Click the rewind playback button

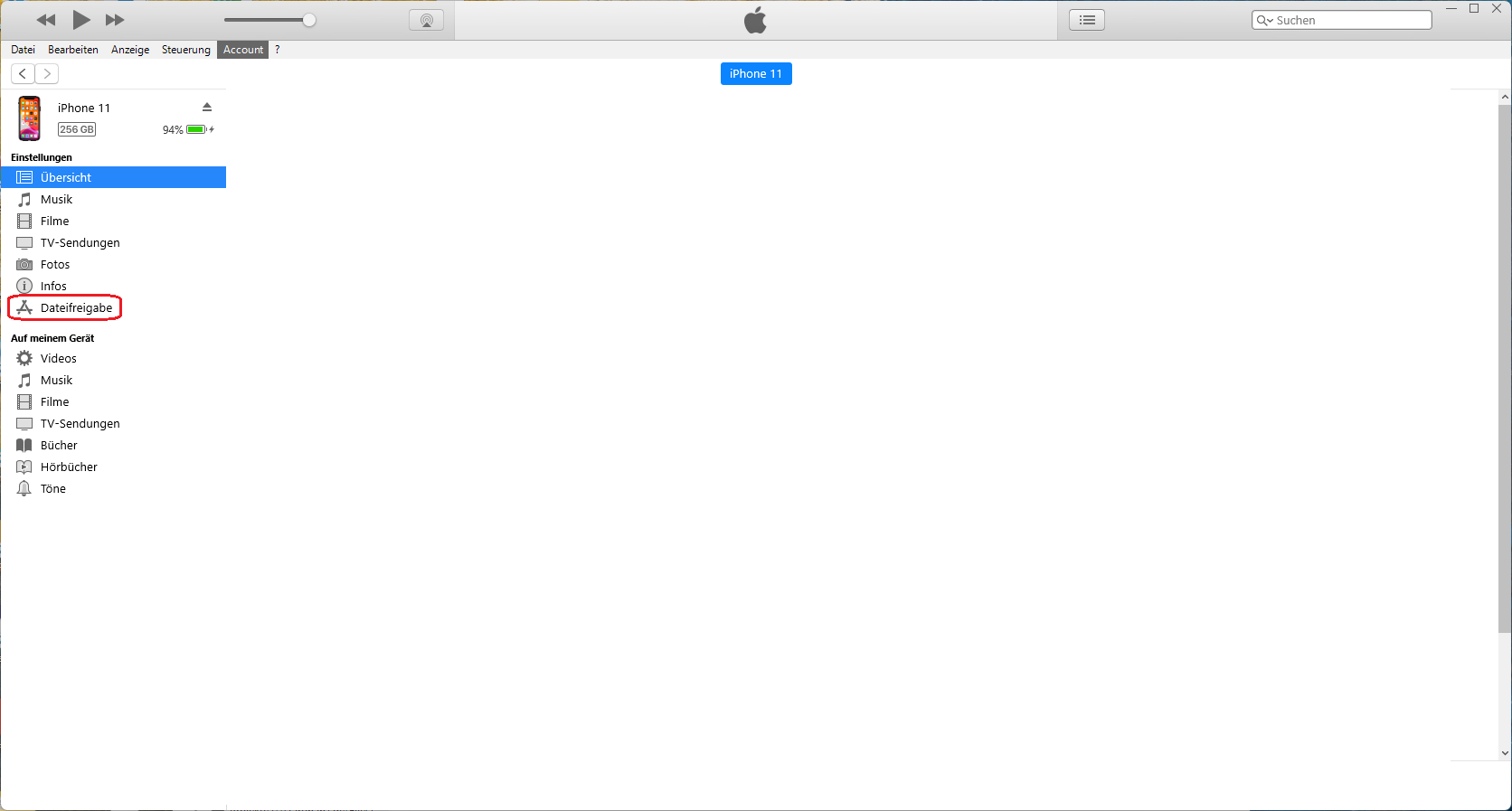click(46, 20)
